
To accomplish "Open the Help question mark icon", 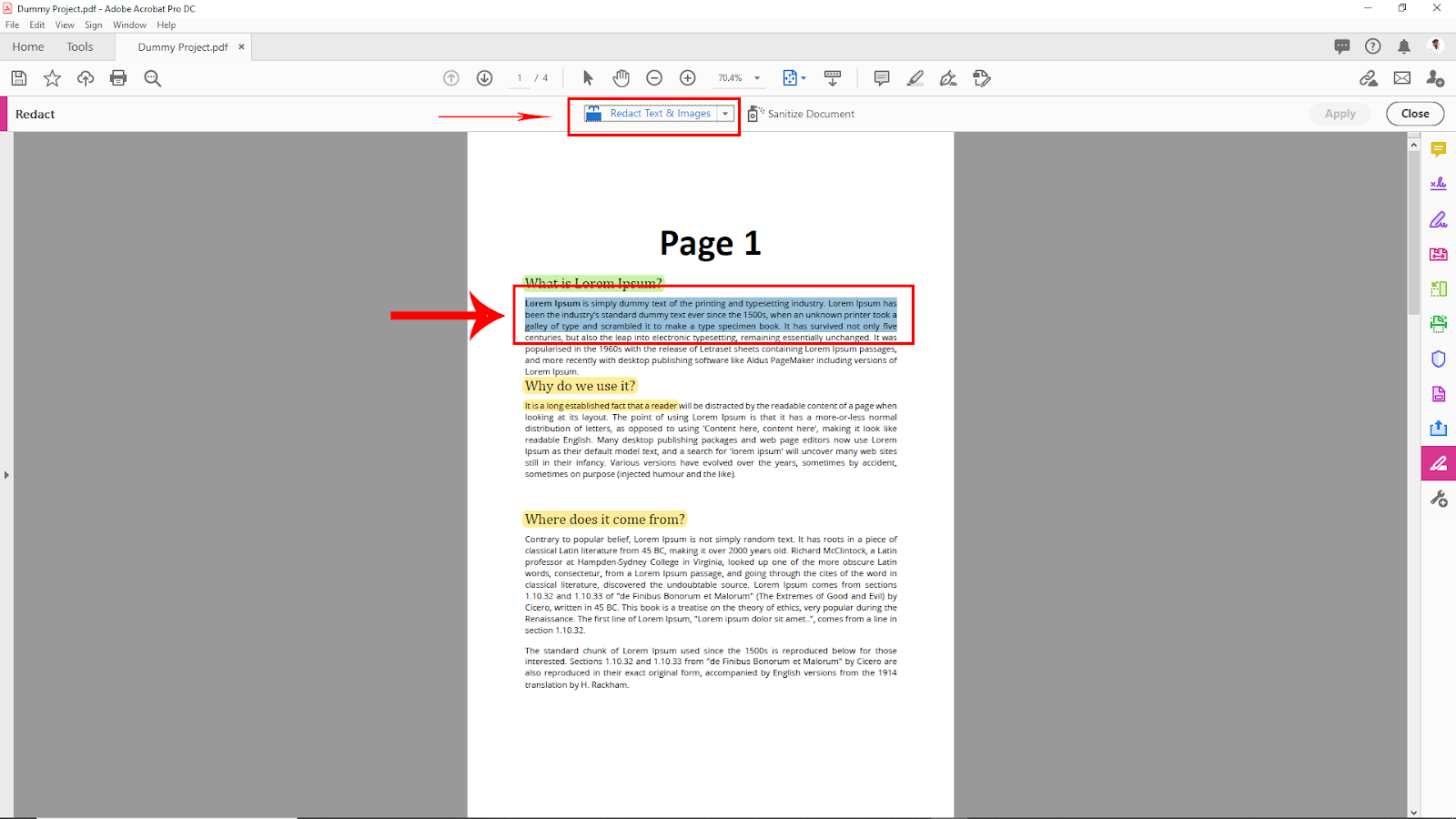I will (1373, 46).
